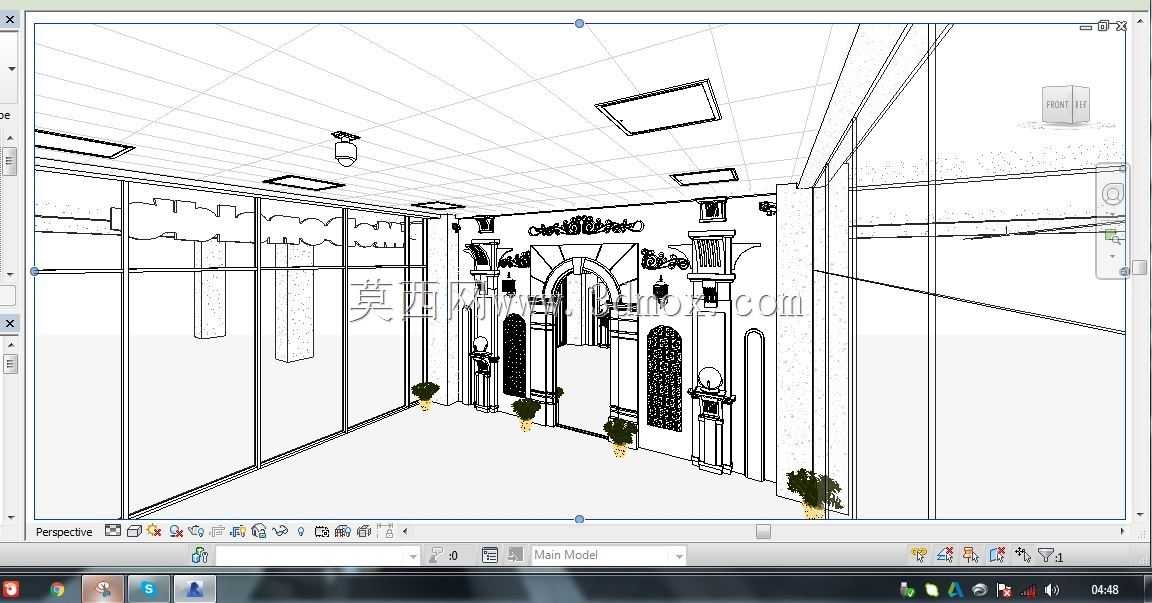Click the horizontal scrollbar thumb
Viewport: 1152px width, 603px height.
763,531
